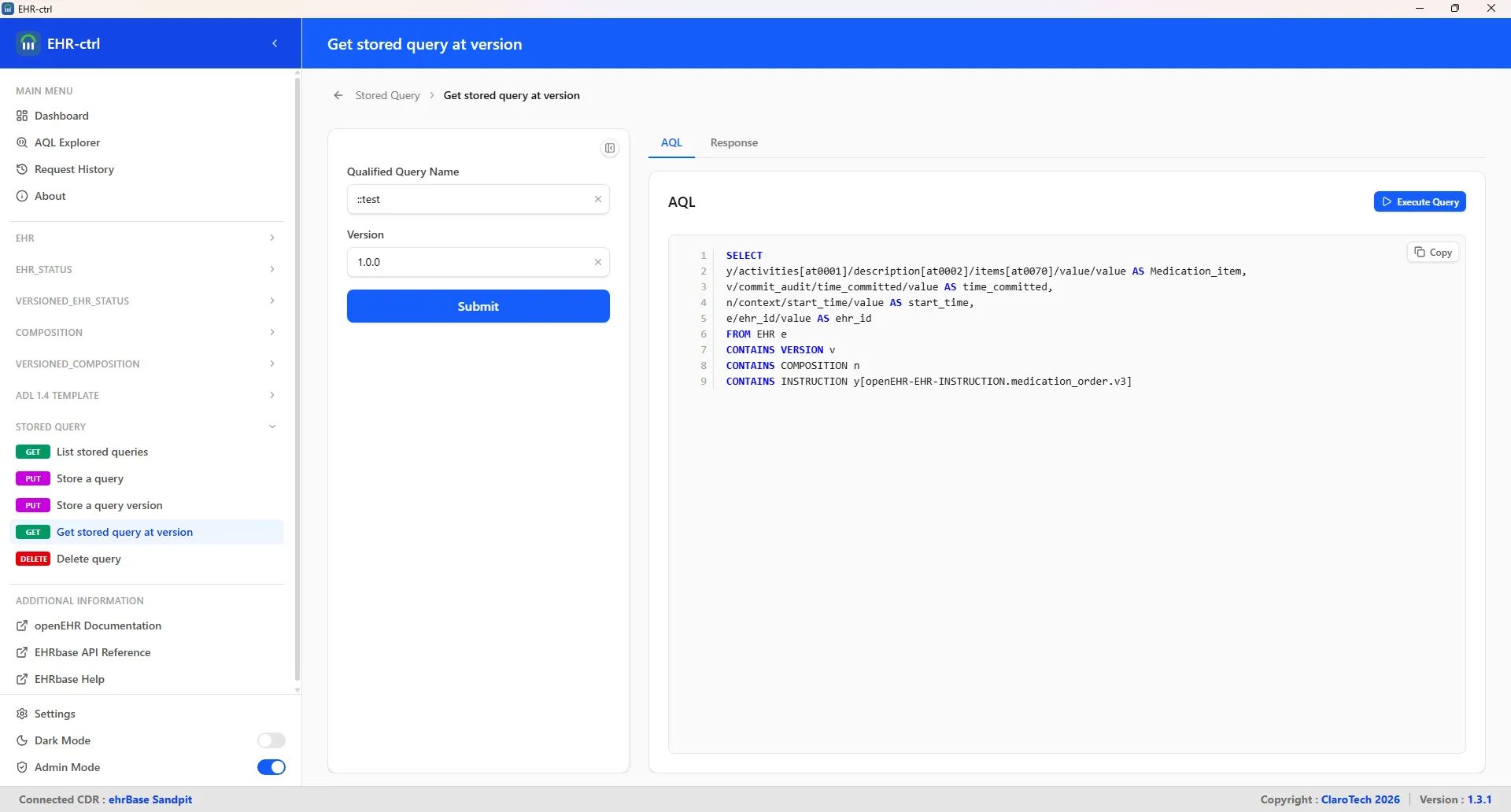Screen dimensions: 1511x812
Task: Select the Delete query endpoint
Action: click(x=146, y=559)
